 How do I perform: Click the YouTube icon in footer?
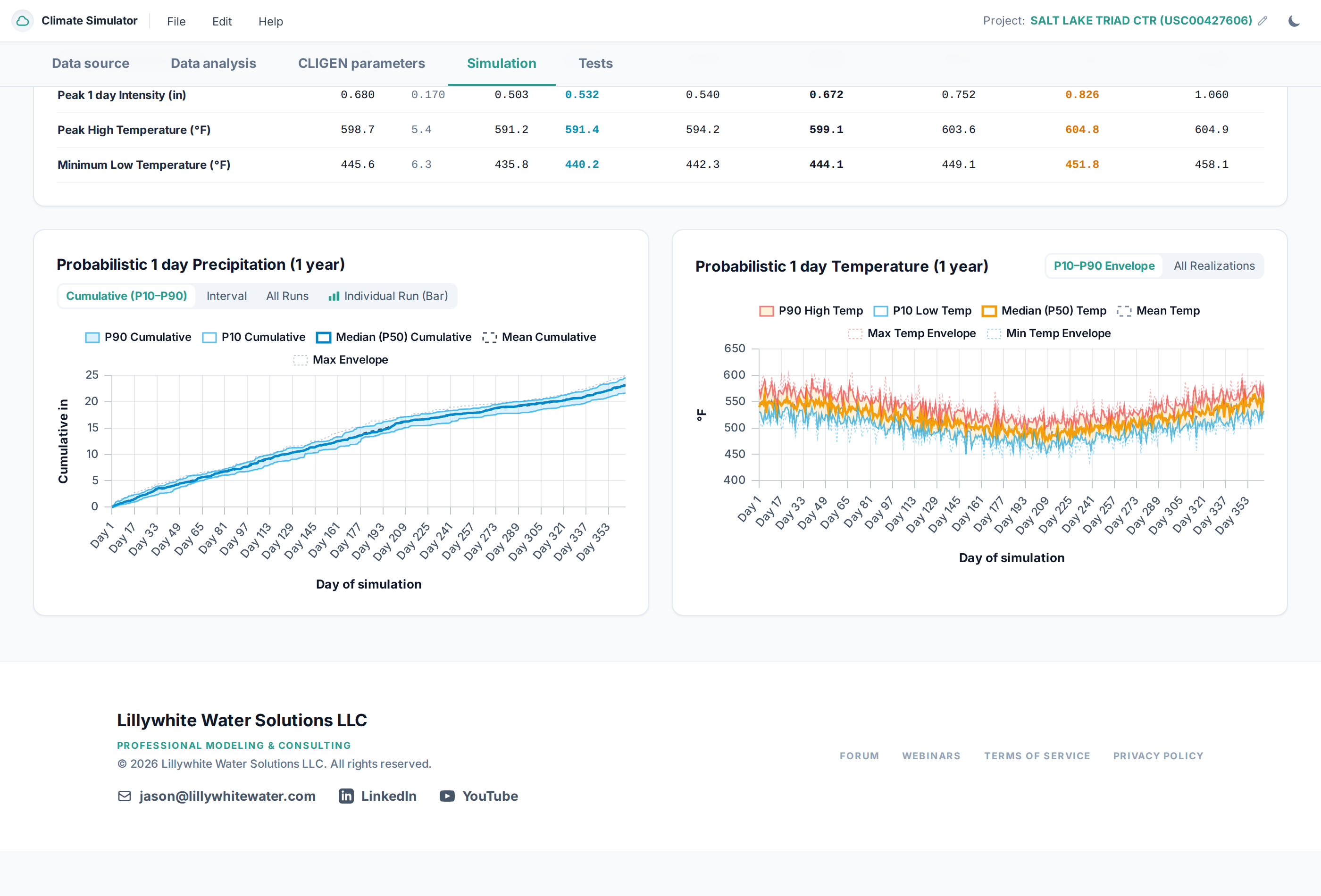click(x=447, y=796)
